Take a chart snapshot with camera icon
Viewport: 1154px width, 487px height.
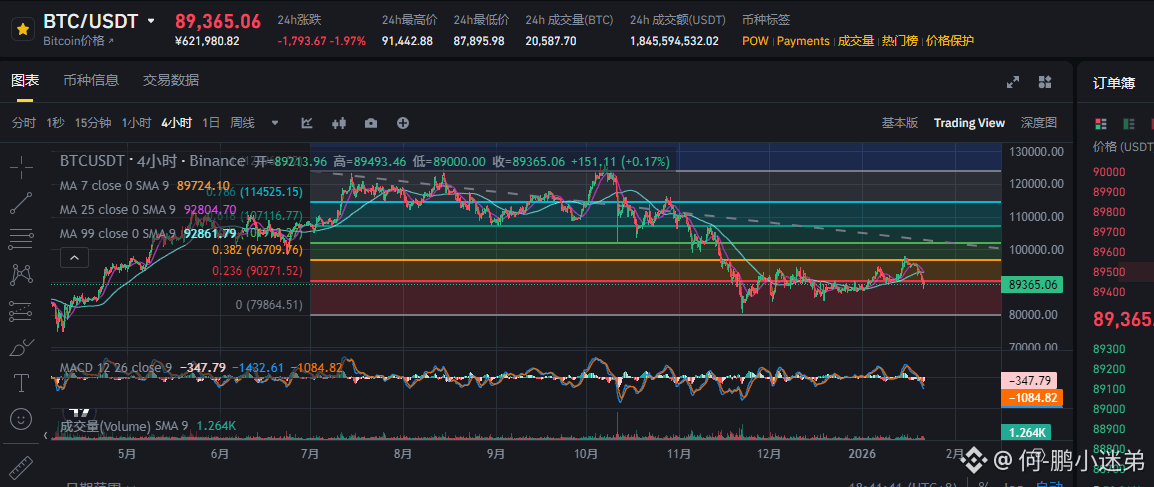coord(371,123)
